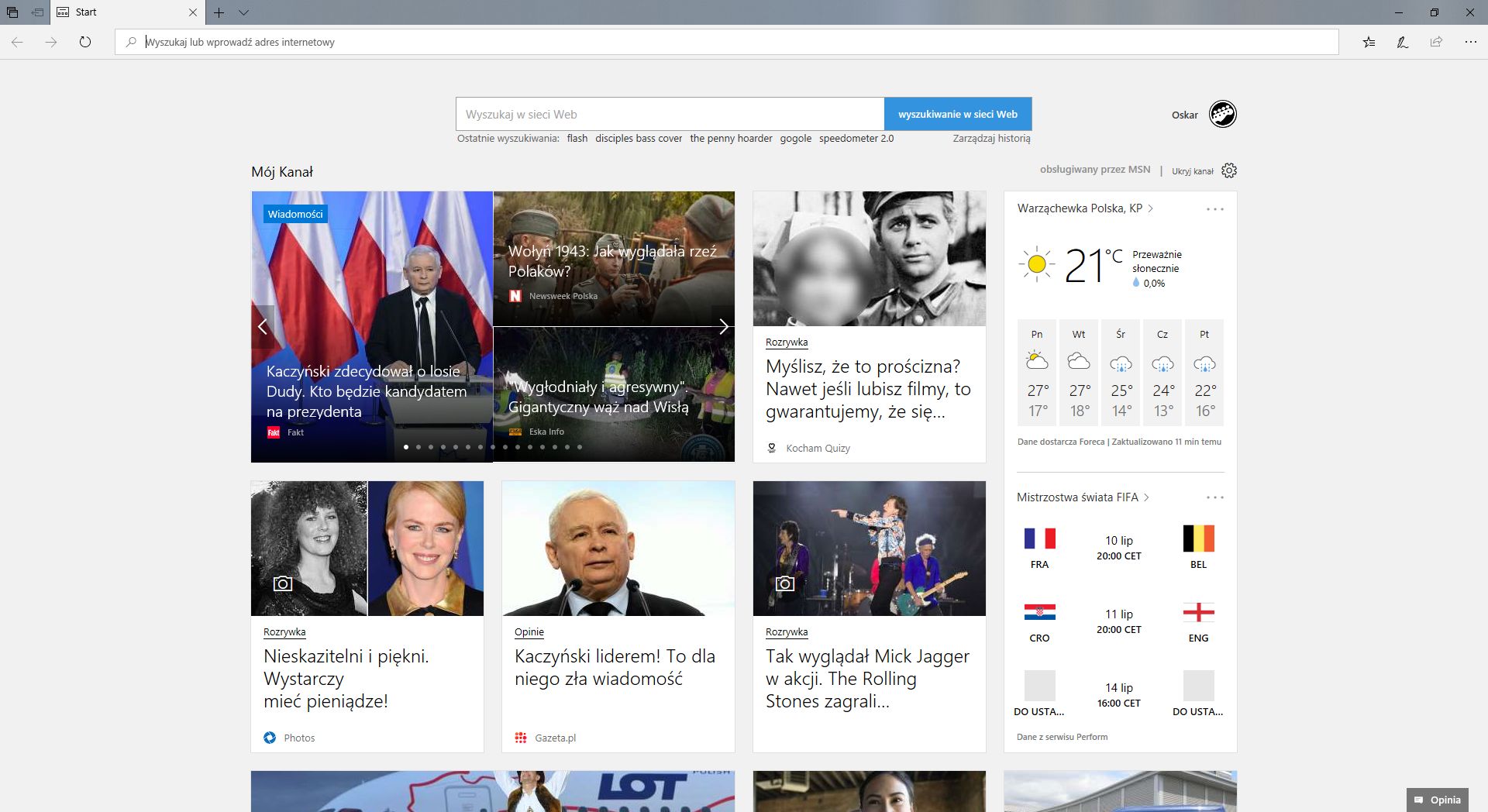Advance the news carousel with the right arrow
The image size is (1488, 812).
723,326
